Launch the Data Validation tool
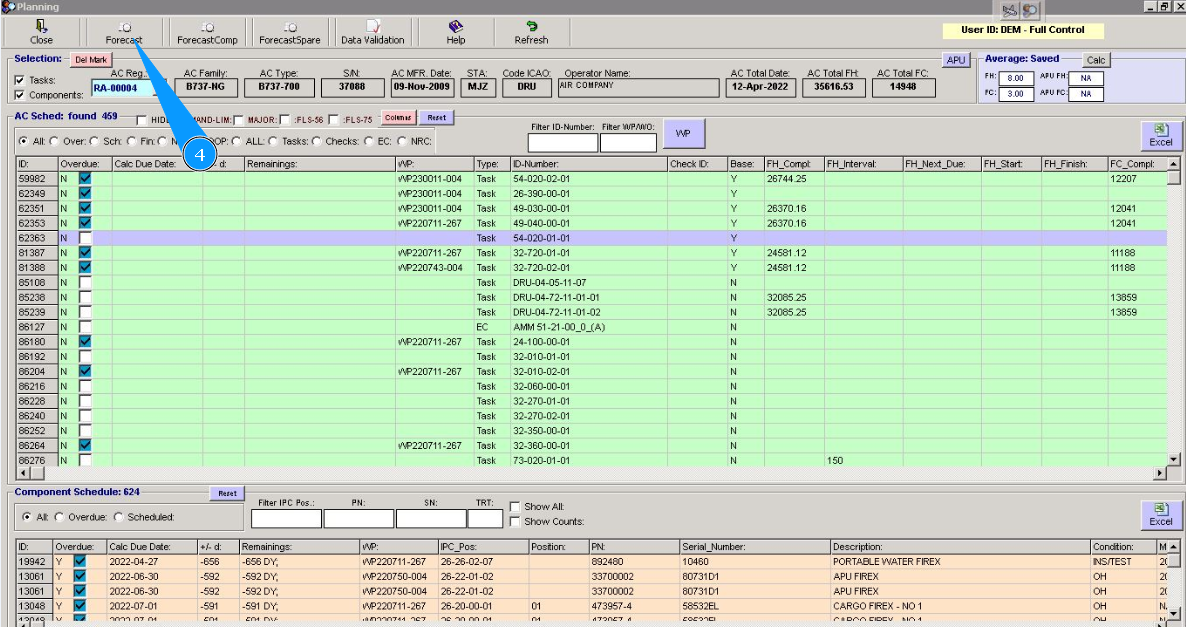The width and height of the screenshot is (1186, 629). click(372, 32)
